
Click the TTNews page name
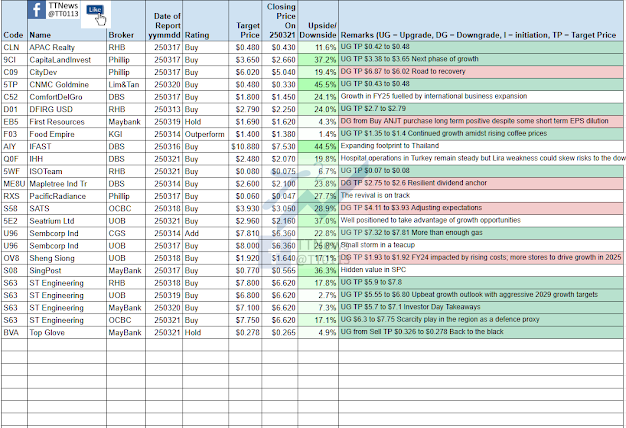(63, 6)
